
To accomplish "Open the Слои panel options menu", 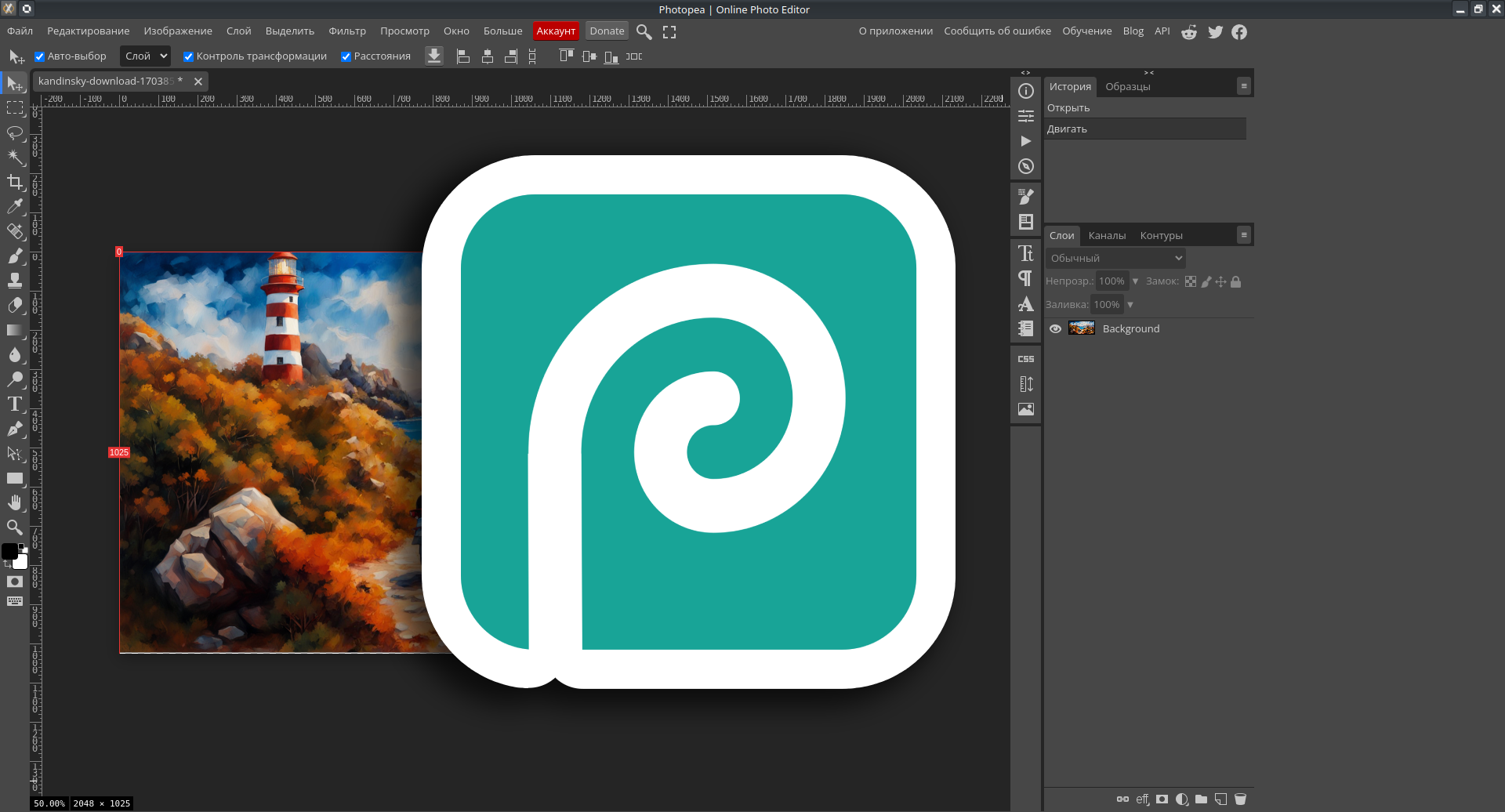I will pyautogui.click(x=1244, y=235).
